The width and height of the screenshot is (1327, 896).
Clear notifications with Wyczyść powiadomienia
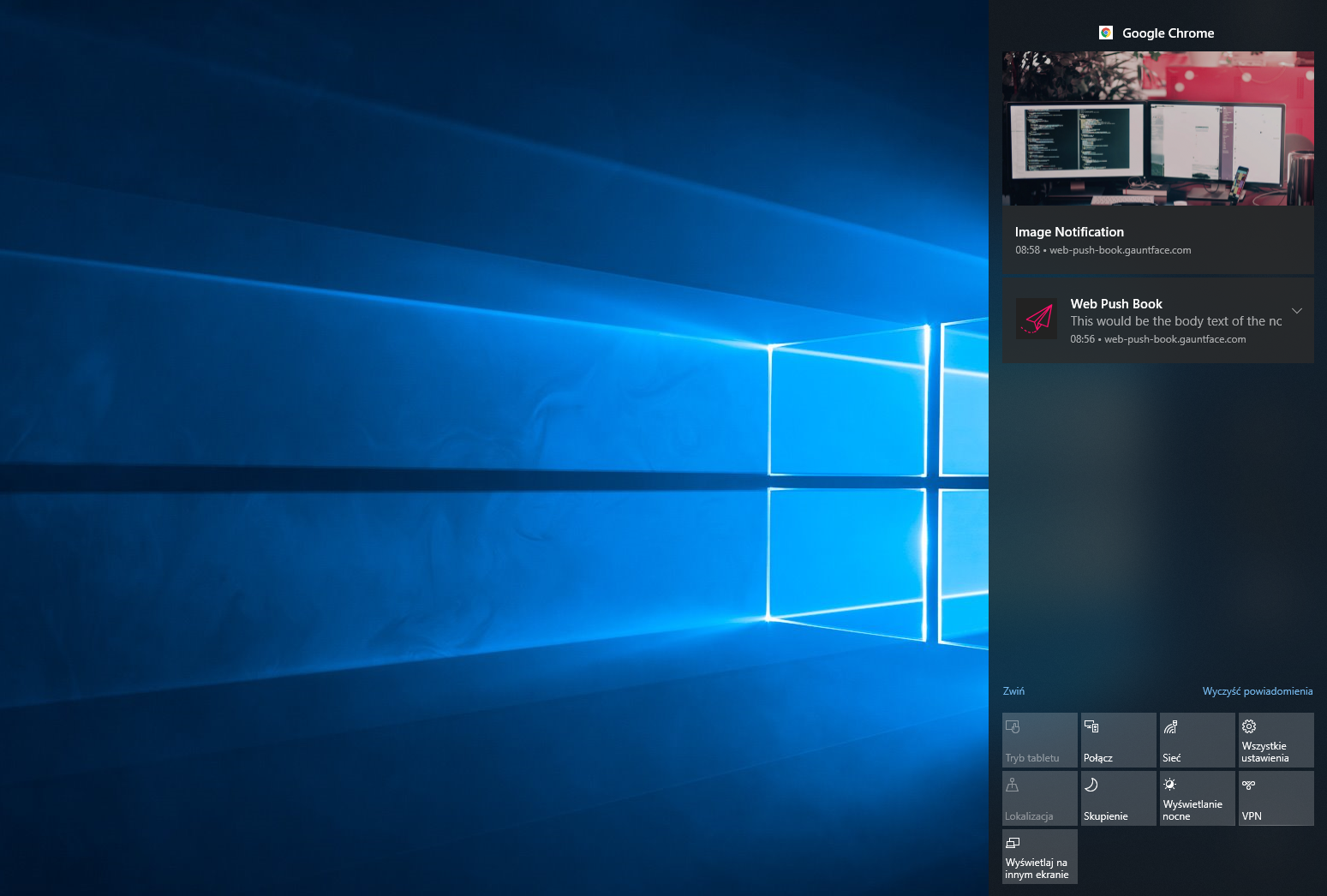[x=1258, y=691]
